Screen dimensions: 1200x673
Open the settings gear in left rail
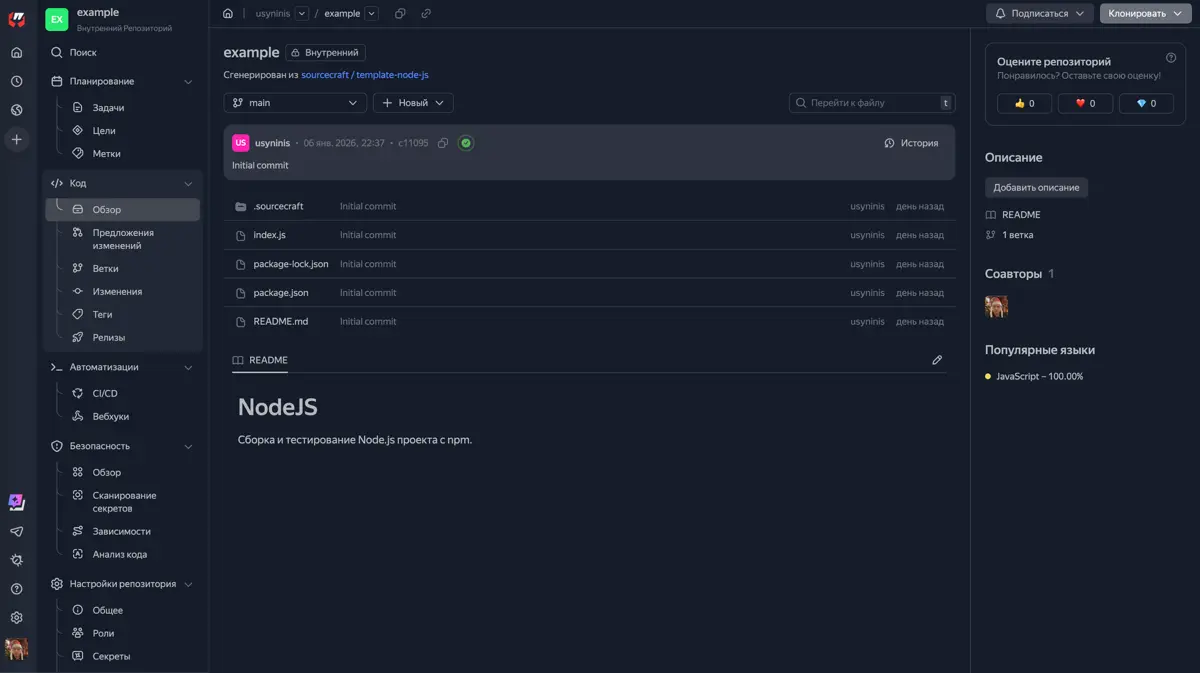click(16, 618)
